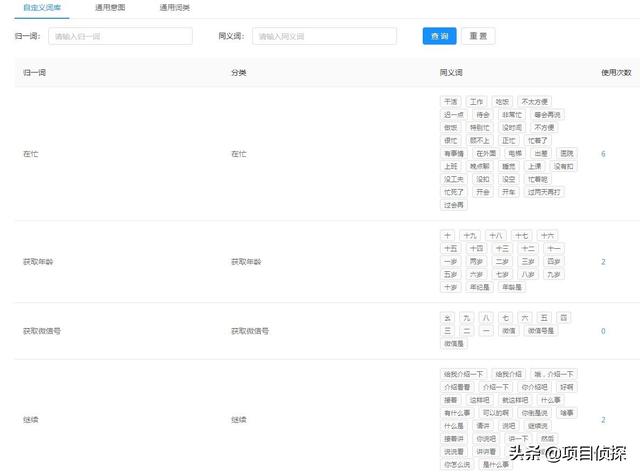640x475 pixels.
Task: Open usage count 0 for 获取微信号 row
Action: tap(603, 331)
